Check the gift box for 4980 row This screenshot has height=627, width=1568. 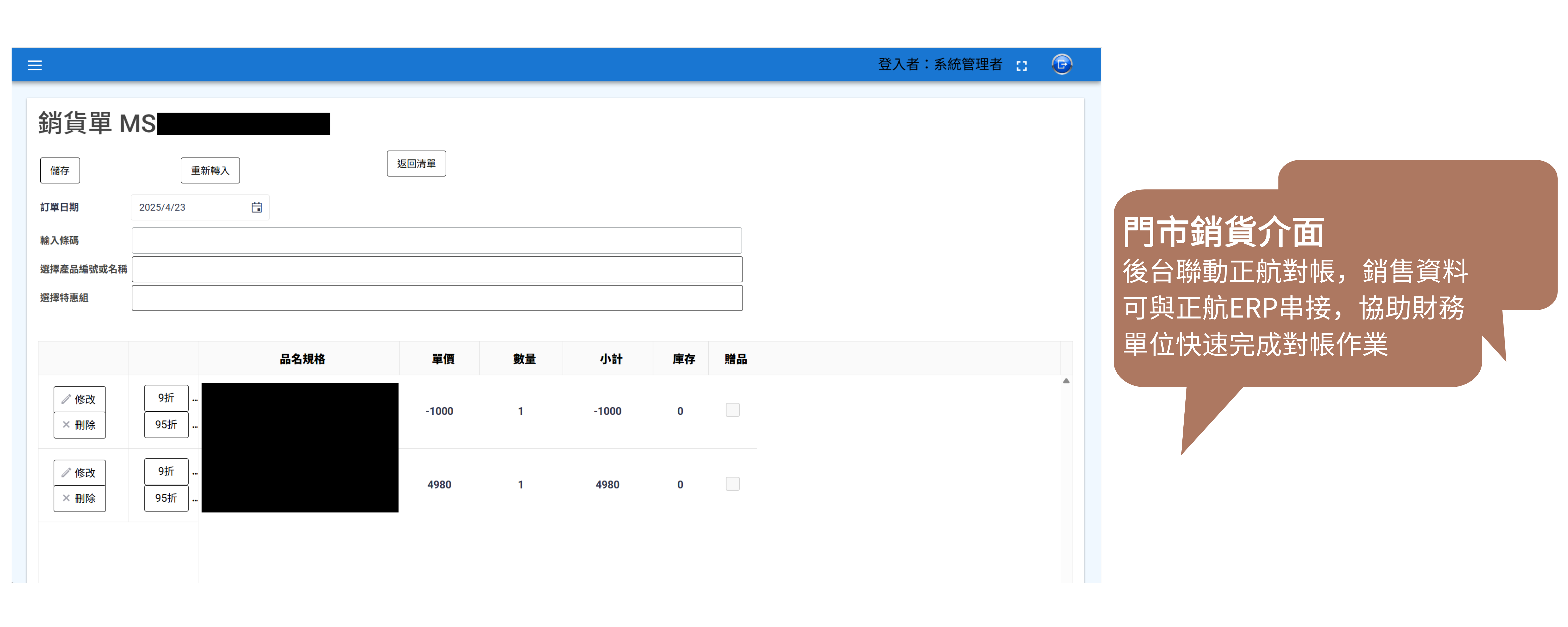(x=732, y=484)
